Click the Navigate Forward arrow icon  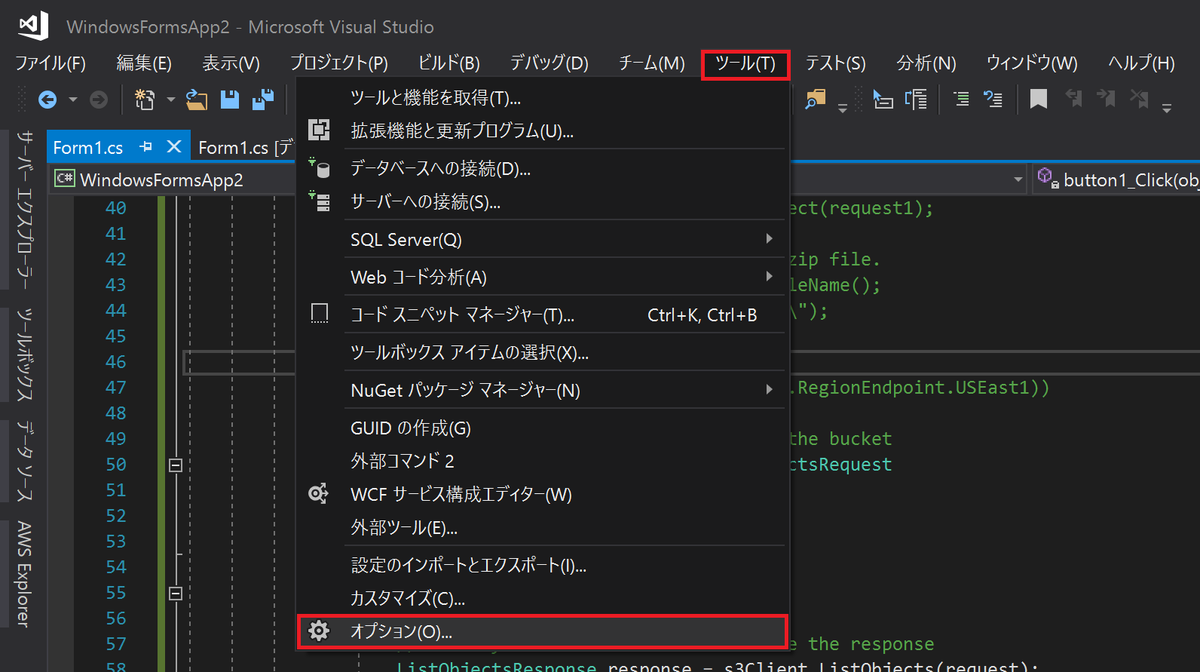tap(99, 99)
